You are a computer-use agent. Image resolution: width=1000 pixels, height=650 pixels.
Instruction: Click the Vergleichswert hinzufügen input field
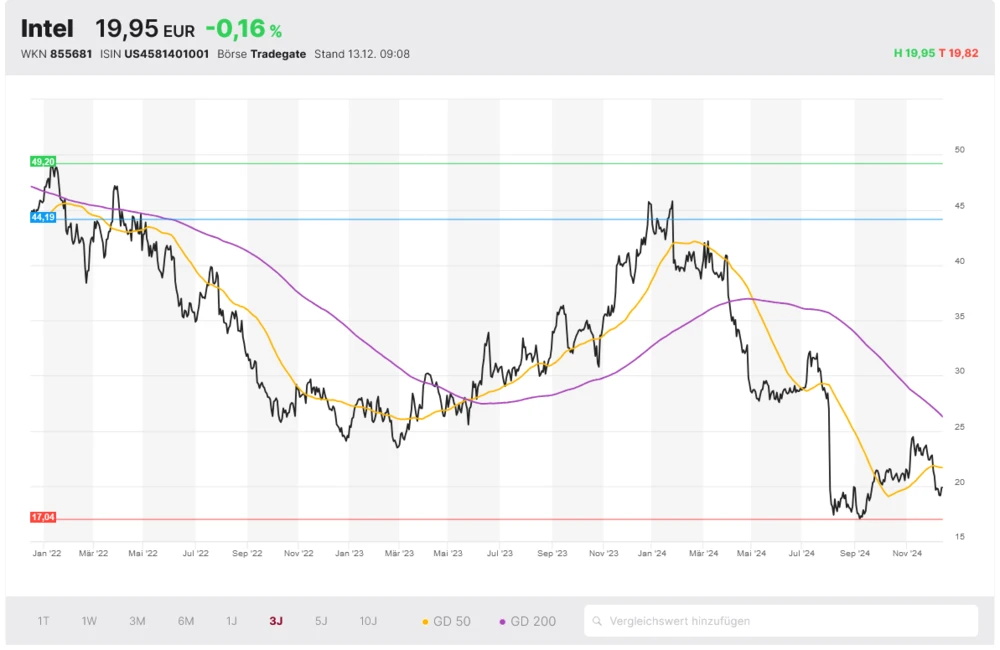pos(785,621)
